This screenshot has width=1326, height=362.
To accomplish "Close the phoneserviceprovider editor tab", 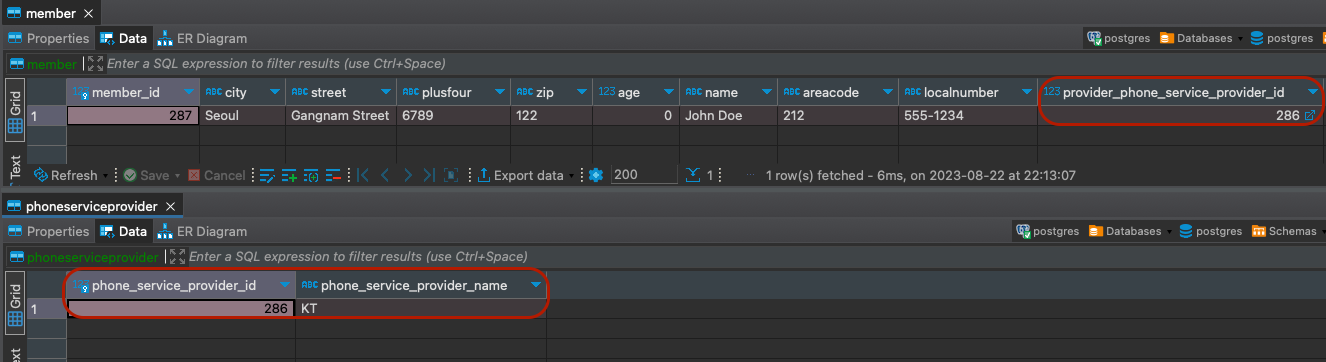I will (170, 206).
